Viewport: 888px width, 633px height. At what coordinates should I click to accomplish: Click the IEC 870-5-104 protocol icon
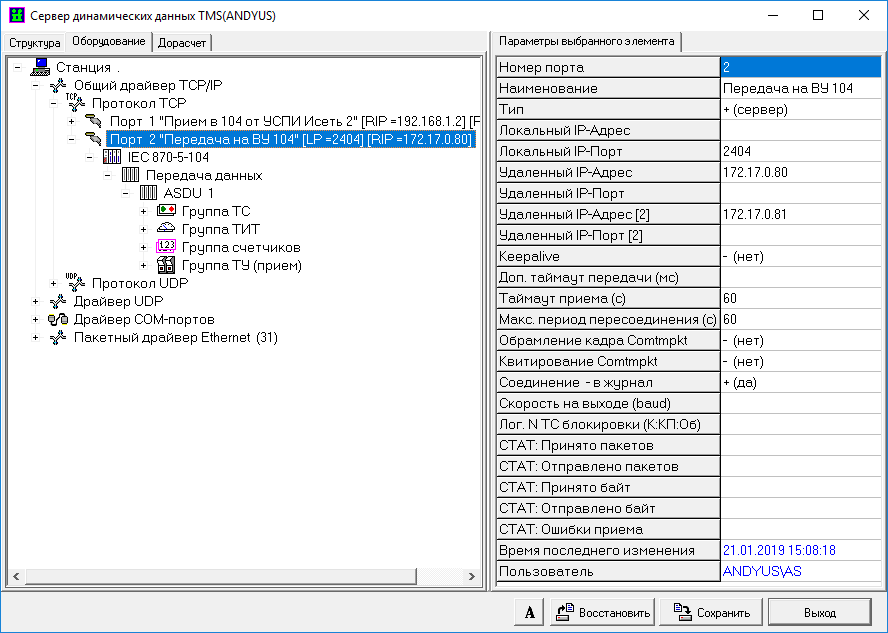pyautogui.click(x=112, y=157)
